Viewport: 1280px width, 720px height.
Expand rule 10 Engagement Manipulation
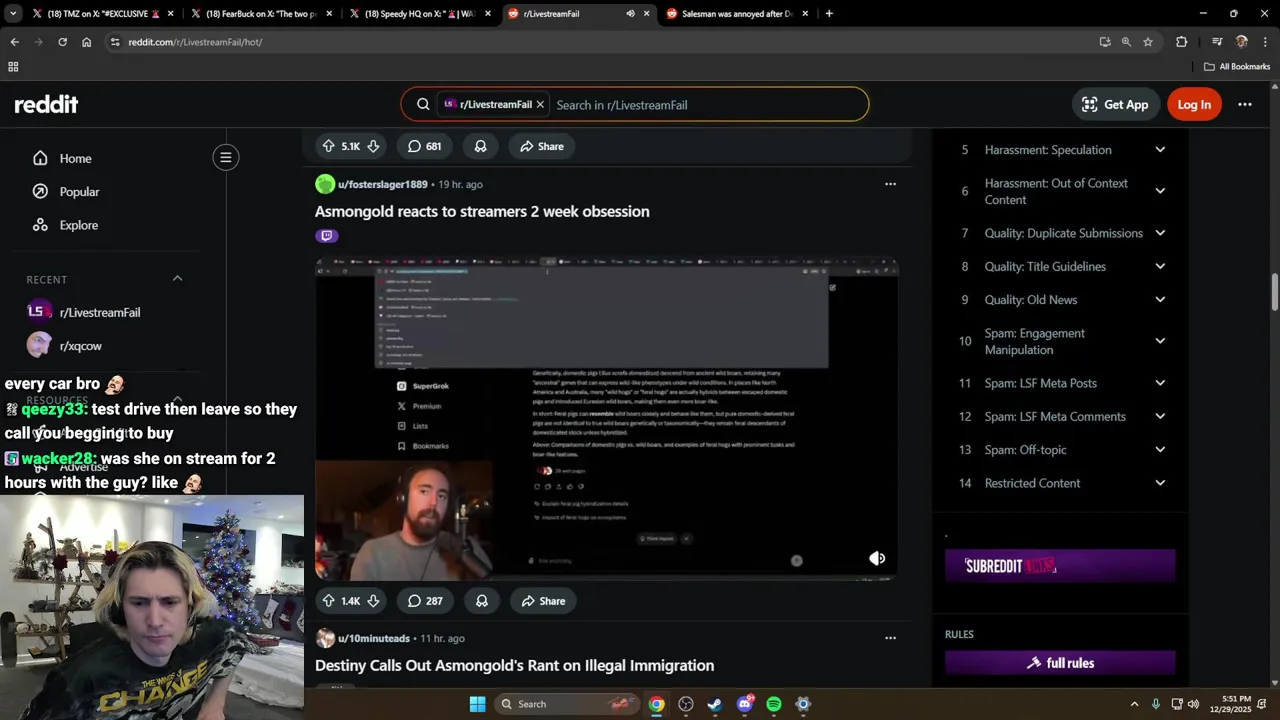point(1160,341)
